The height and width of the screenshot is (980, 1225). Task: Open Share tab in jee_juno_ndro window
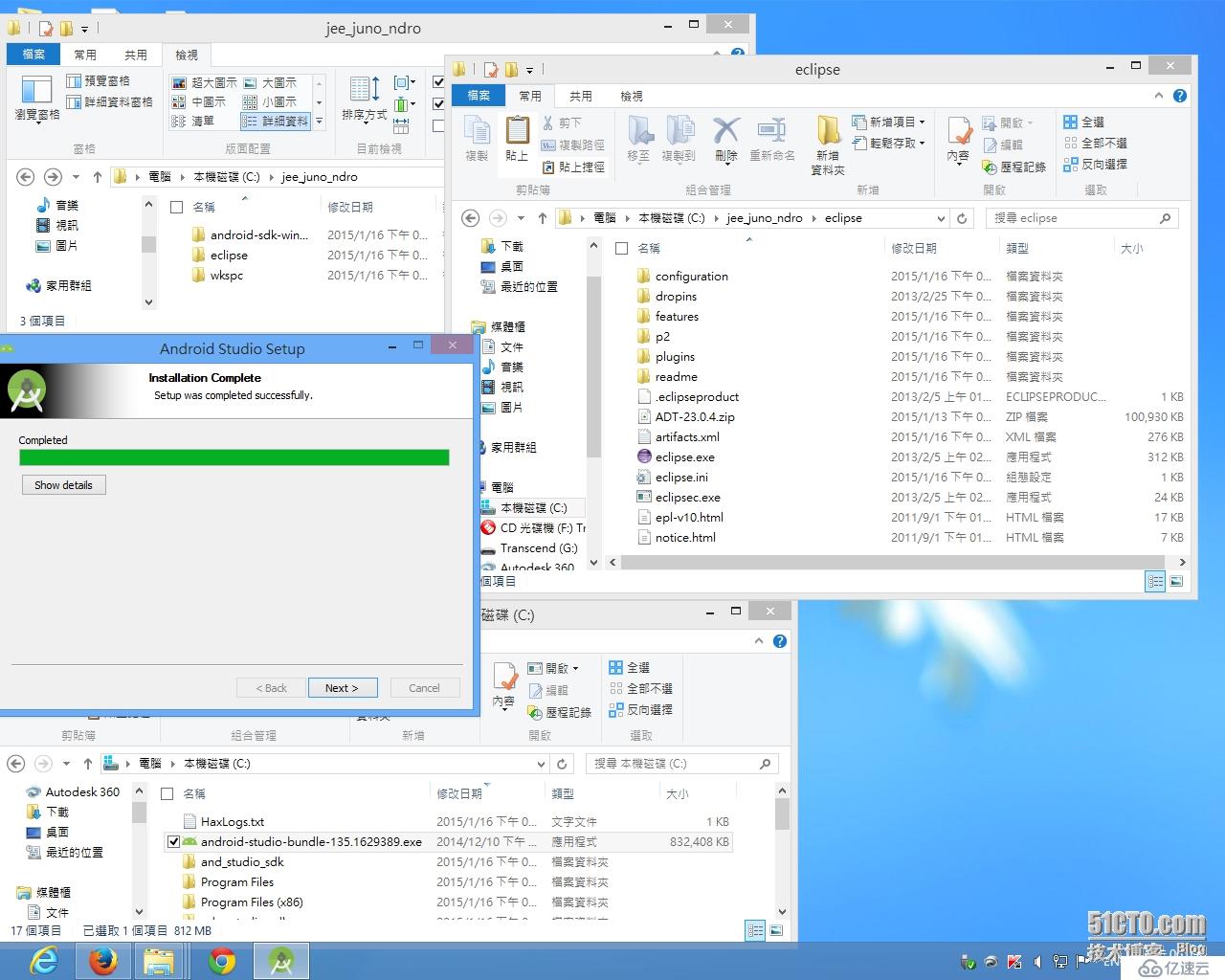(x=136, y=55)
